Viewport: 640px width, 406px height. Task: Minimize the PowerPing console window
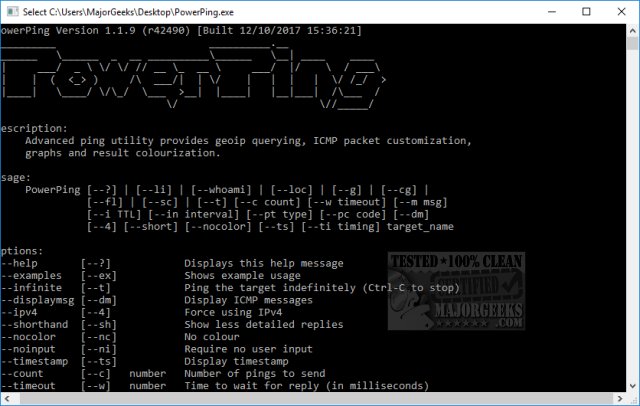(552, 12)
